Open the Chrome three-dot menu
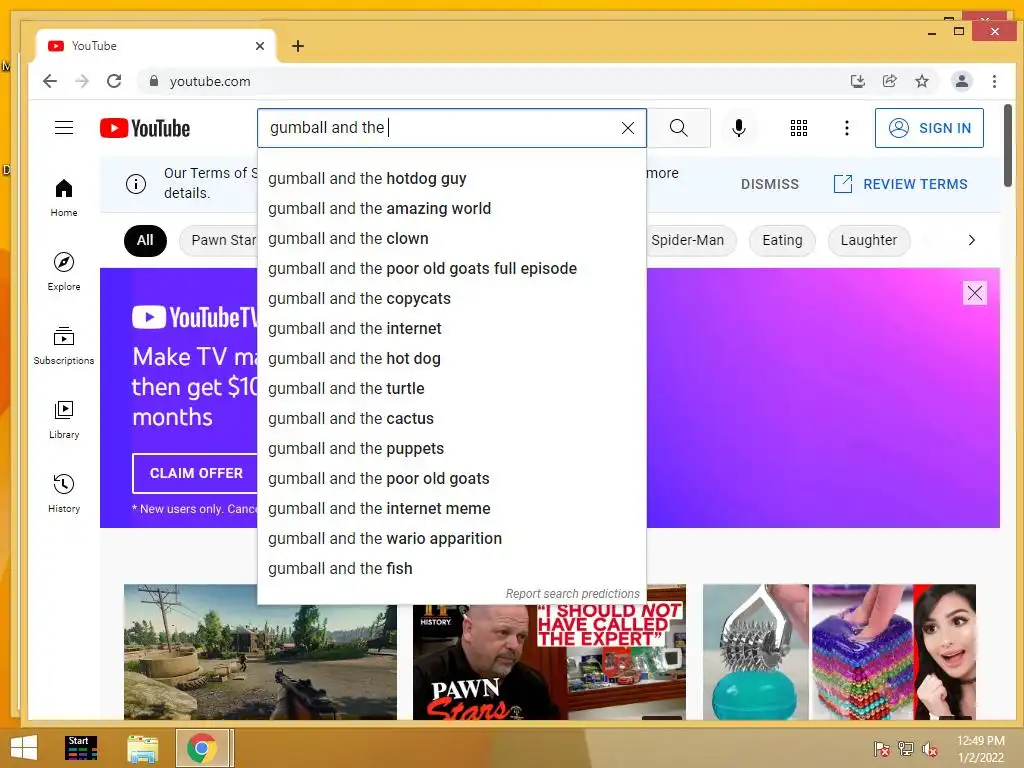 [x=994, y=81]
